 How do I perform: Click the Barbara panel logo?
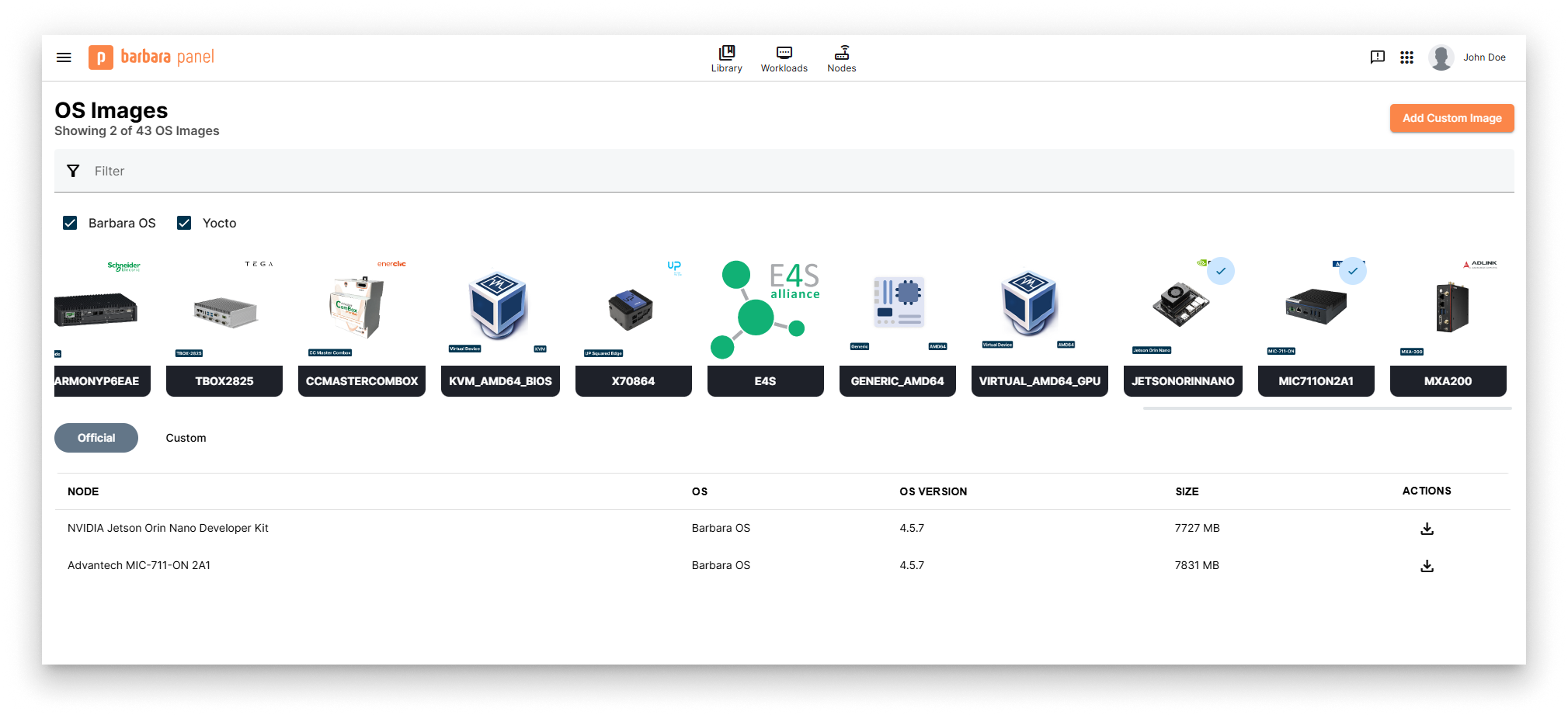152,56
